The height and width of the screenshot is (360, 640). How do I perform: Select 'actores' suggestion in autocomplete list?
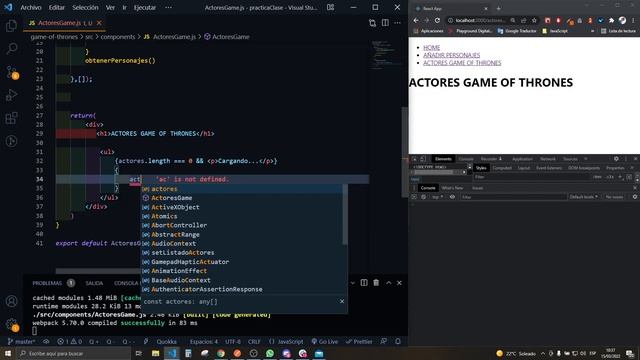[242, 189]
